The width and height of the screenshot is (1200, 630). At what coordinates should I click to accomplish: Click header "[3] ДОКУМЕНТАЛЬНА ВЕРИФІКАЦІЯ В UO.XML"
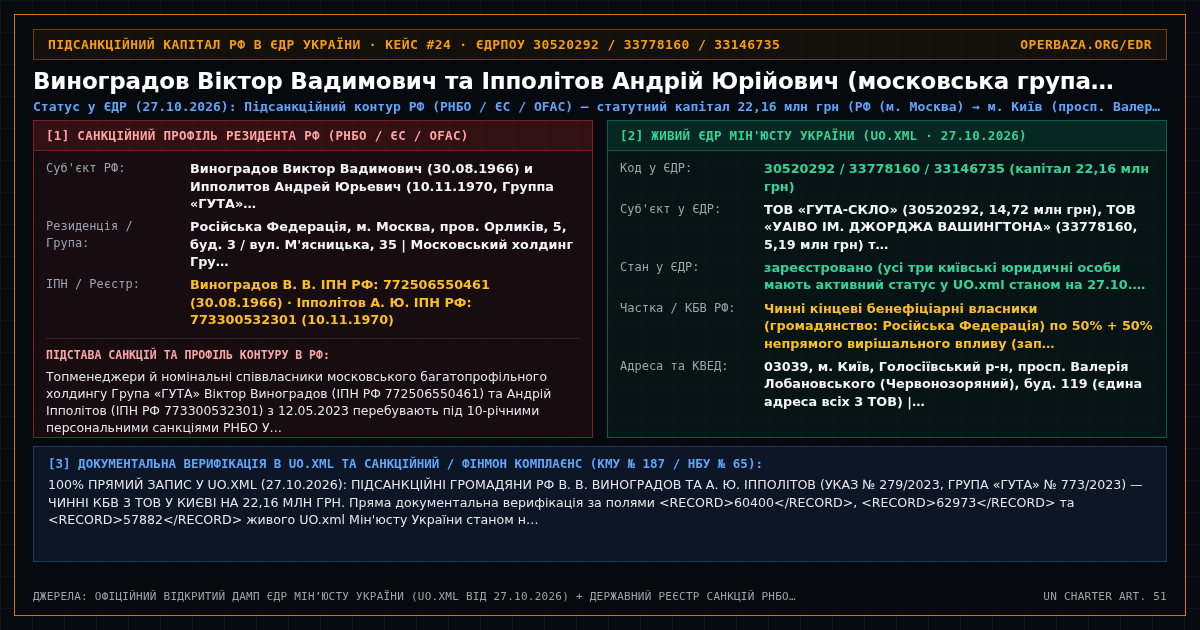[405, 464]
